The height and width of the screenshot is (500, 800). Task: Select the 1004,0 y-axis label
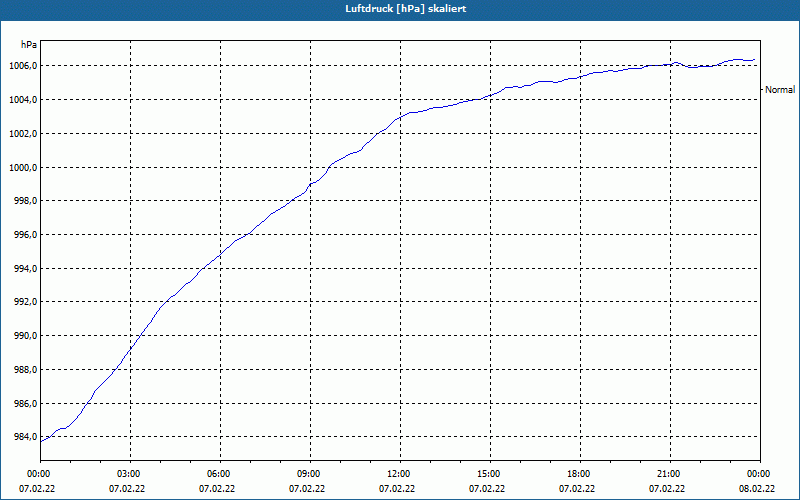pyautogui.click(x=23, y=99)
